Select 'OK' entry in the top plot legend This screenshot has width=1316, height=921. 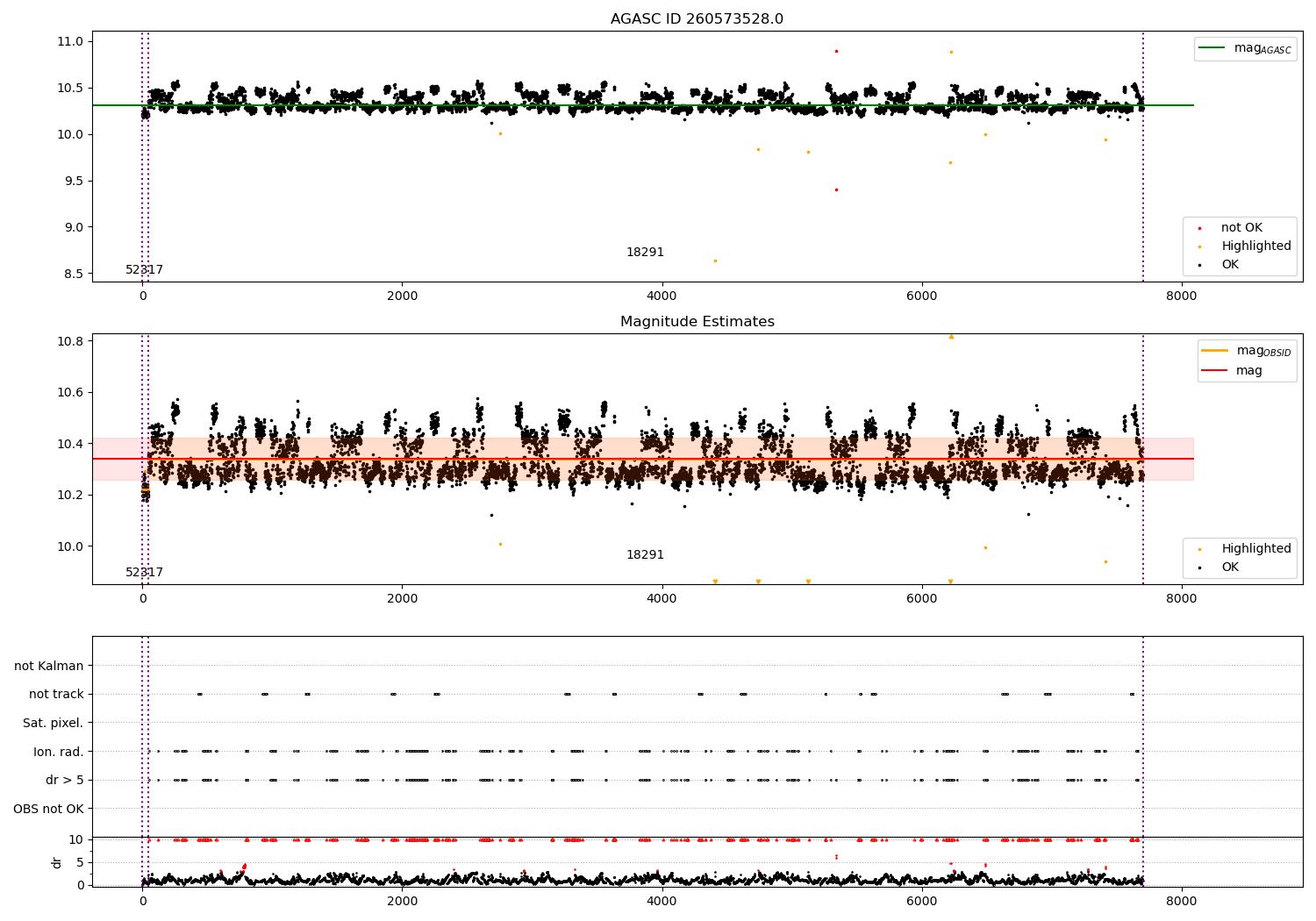[x=1230, y=265]
